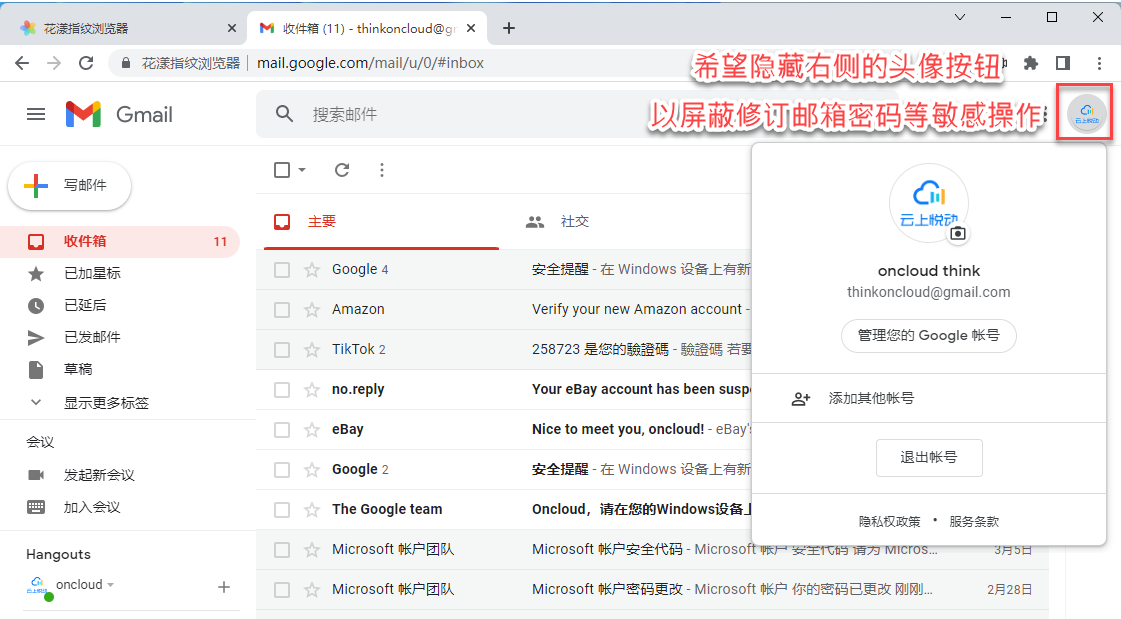Viewport: 1121px width, 619px height.
Task: Open the browser extensions puzzle icon
Action: point(1030,63)
